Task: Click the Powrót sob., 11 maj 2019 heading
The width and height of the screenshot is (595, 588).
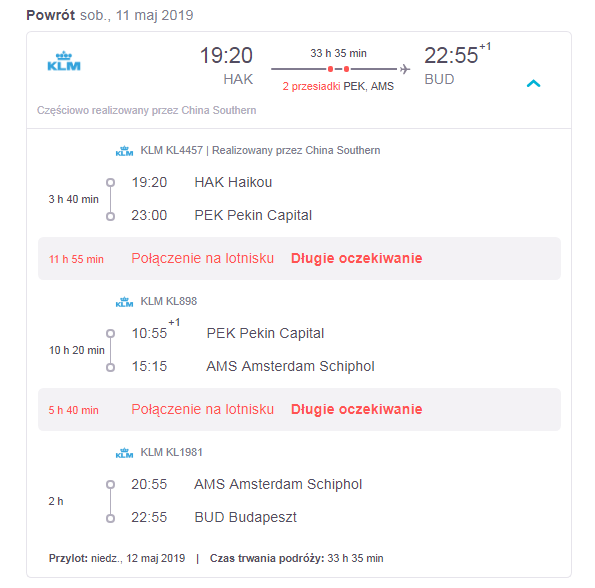Action: click(110, 15)
